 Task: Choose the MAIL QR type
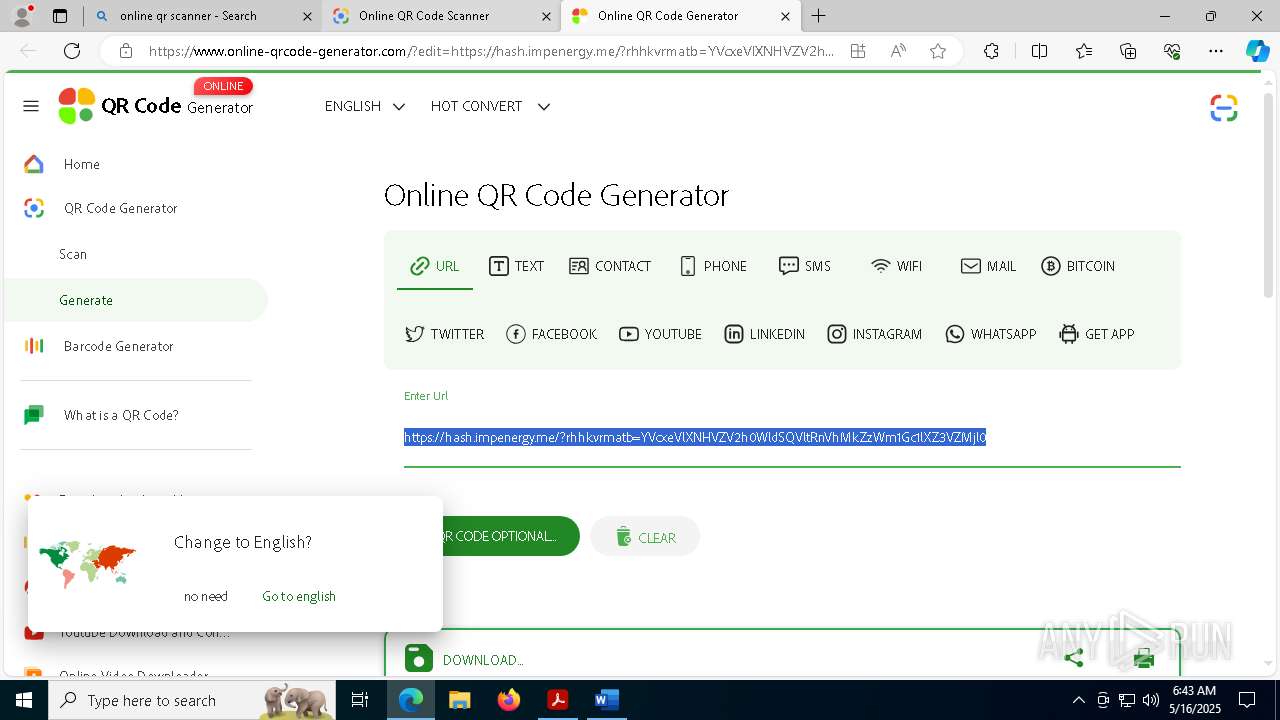tap(988, 266)
